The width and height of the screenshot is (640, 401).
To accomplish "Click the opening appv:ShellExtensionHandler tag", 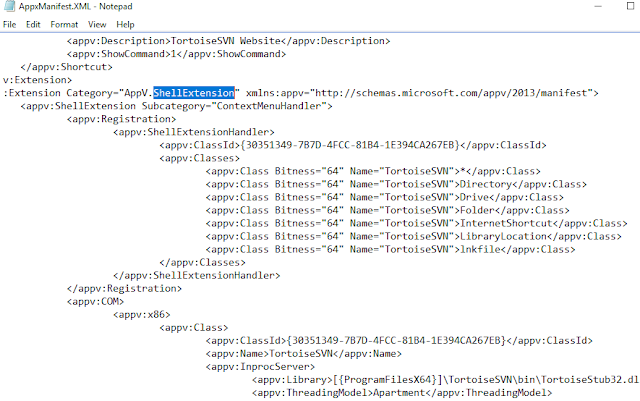I will (194, 132).
